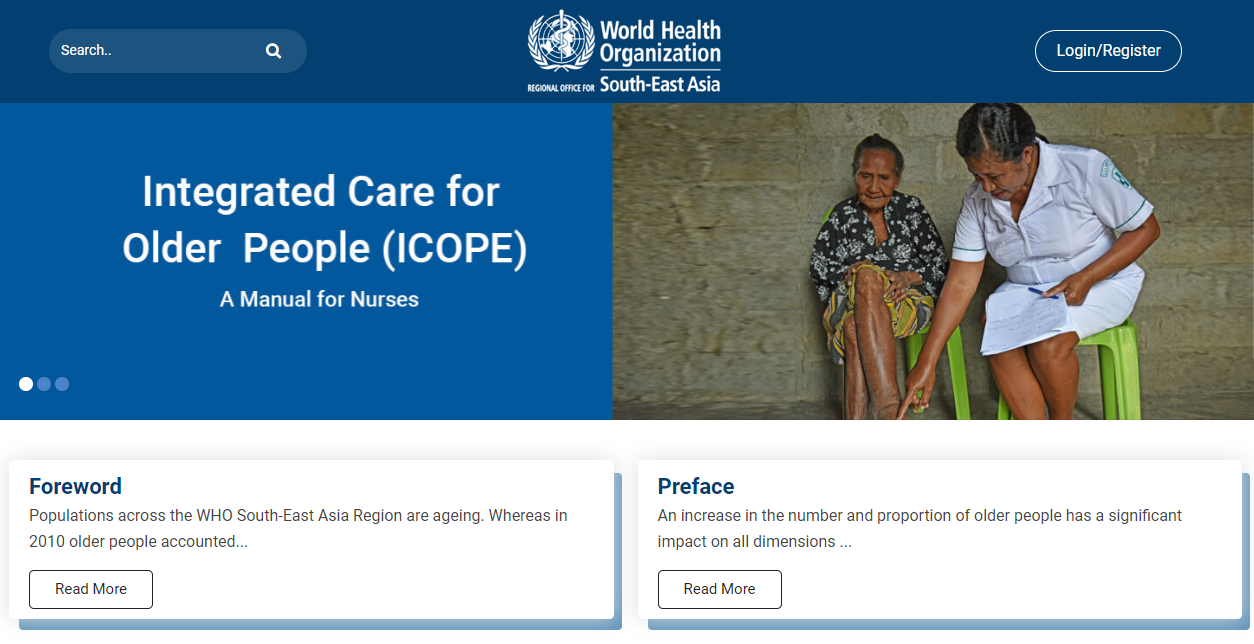Click the 'A Manual for Nurses' subtitle
Image resolution: width=1254 pixels, height=644 pixels.
click(318, 298)
